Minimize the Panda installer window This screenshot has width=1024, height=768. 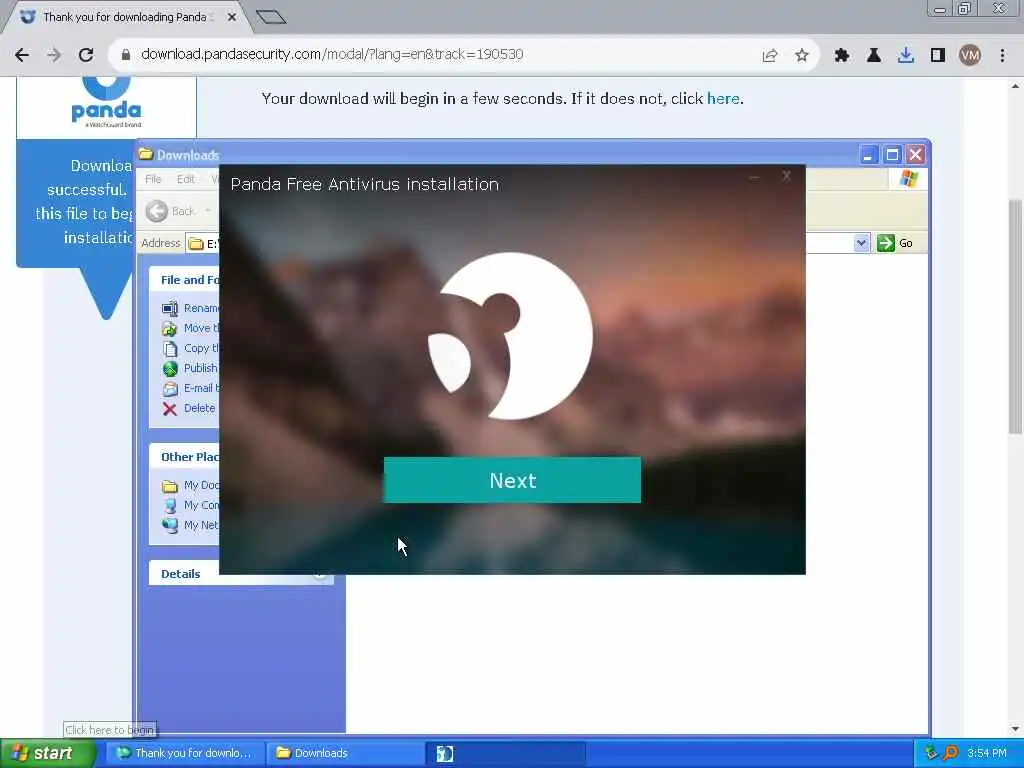(x=754, y=176)
